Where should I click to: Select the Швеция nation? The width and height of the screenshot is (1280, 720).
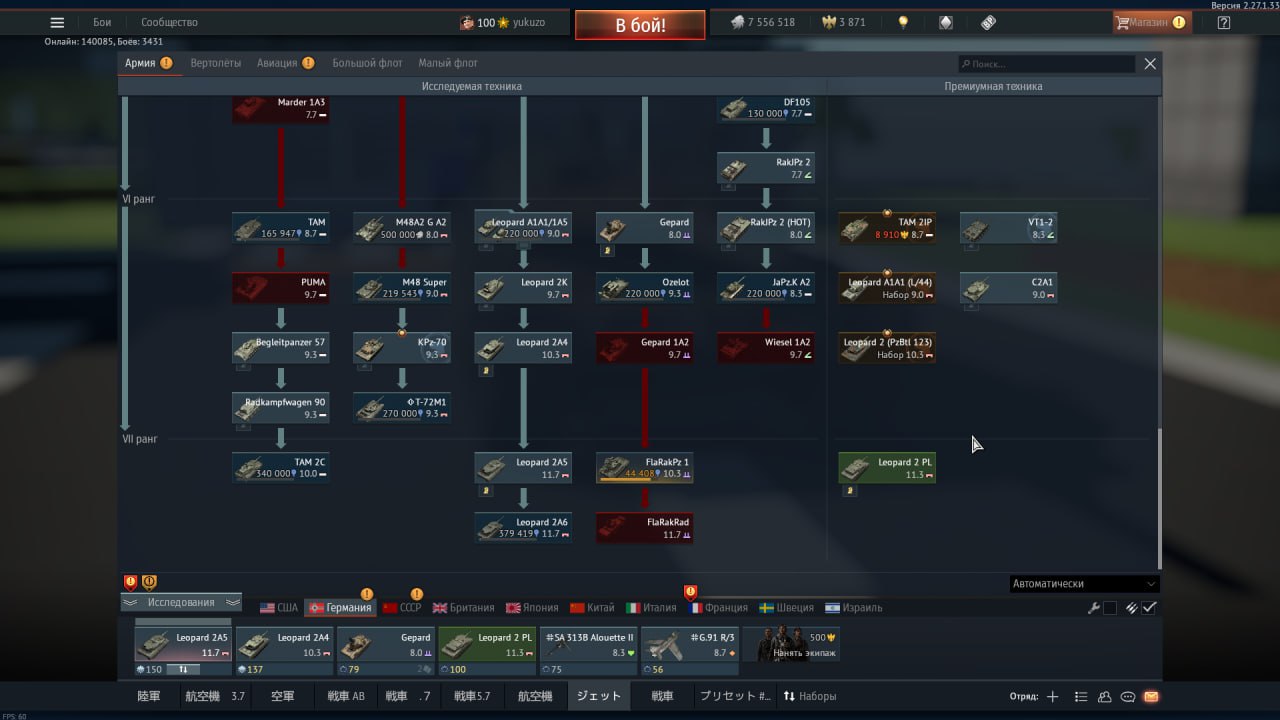(786, 608)
